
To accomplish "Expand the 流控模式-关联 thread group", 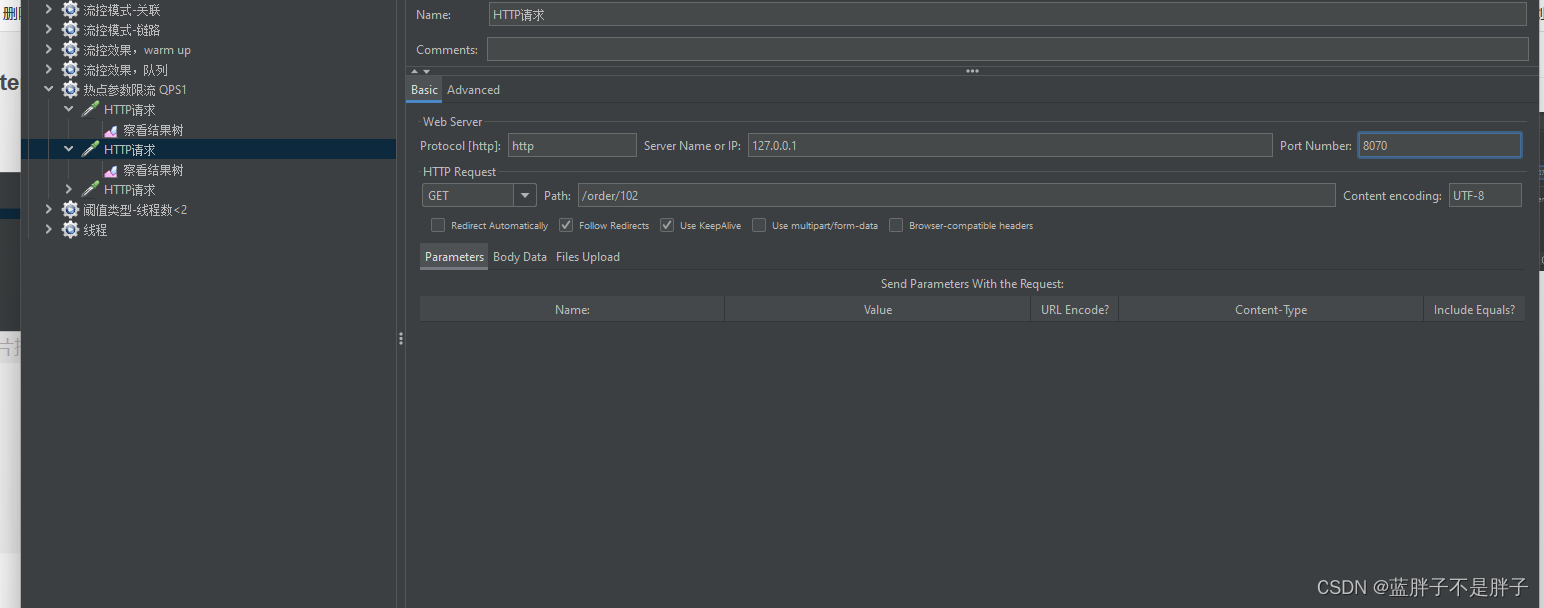I will [x=48, y=10].
